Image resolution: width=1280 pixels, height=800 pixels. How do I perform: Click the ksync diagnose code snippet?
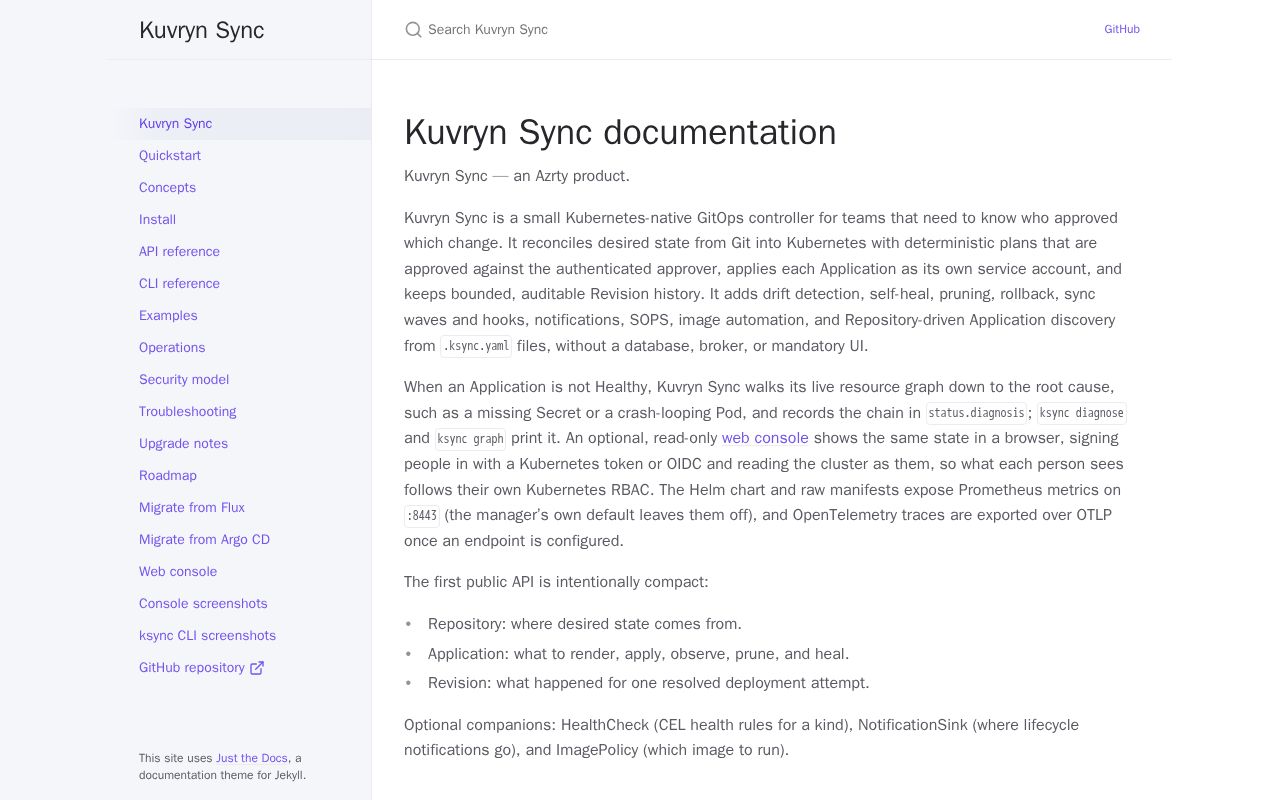pos(1081,413)
